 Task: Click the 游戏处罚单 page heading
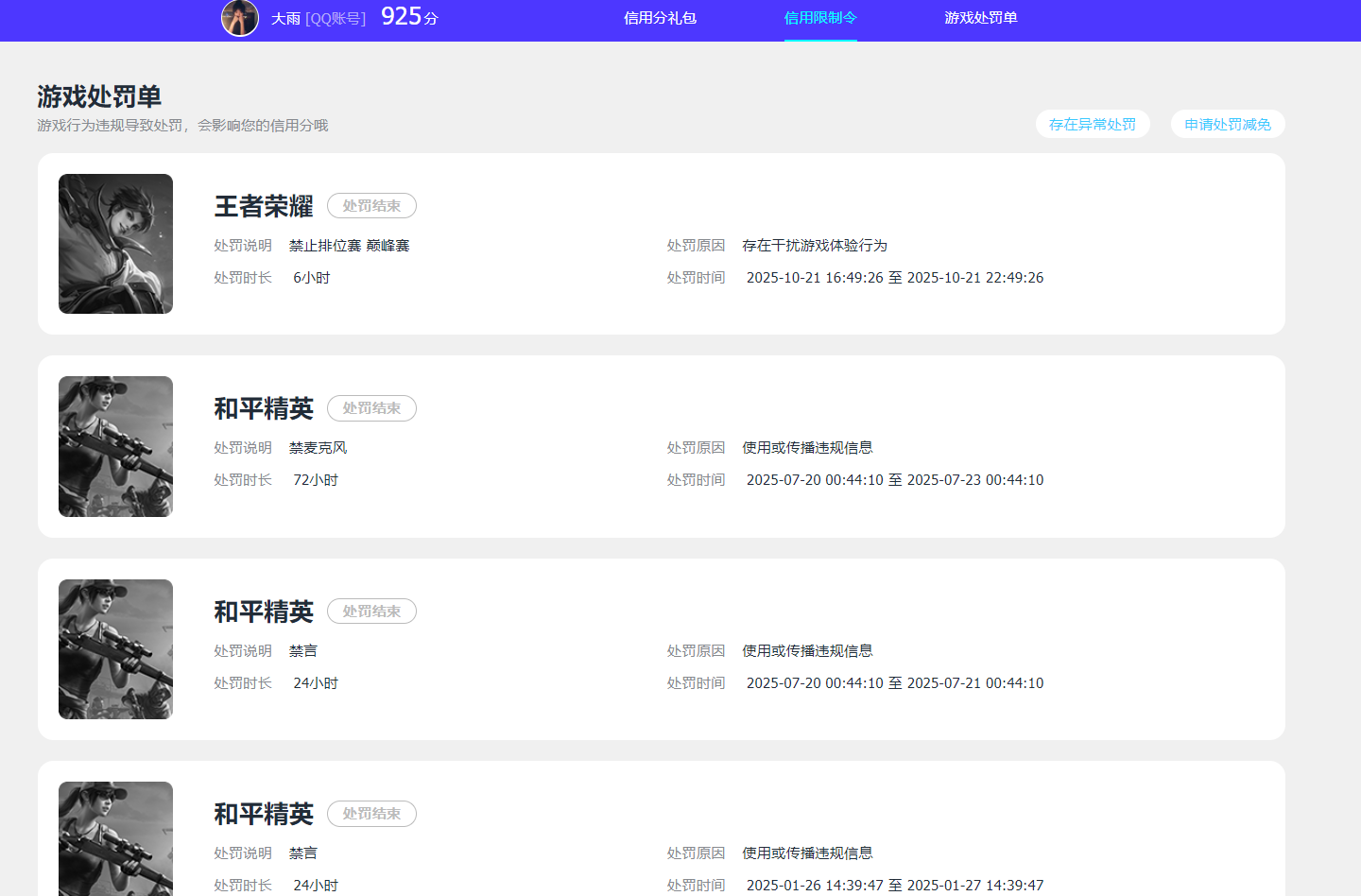pyautogui.click(x=98, y=95)
